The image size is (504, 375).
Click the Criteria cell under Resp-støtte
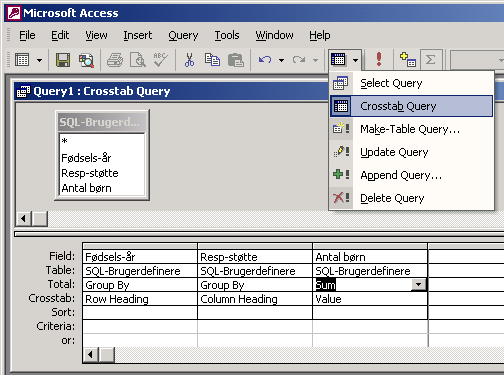tap(255, 327)
